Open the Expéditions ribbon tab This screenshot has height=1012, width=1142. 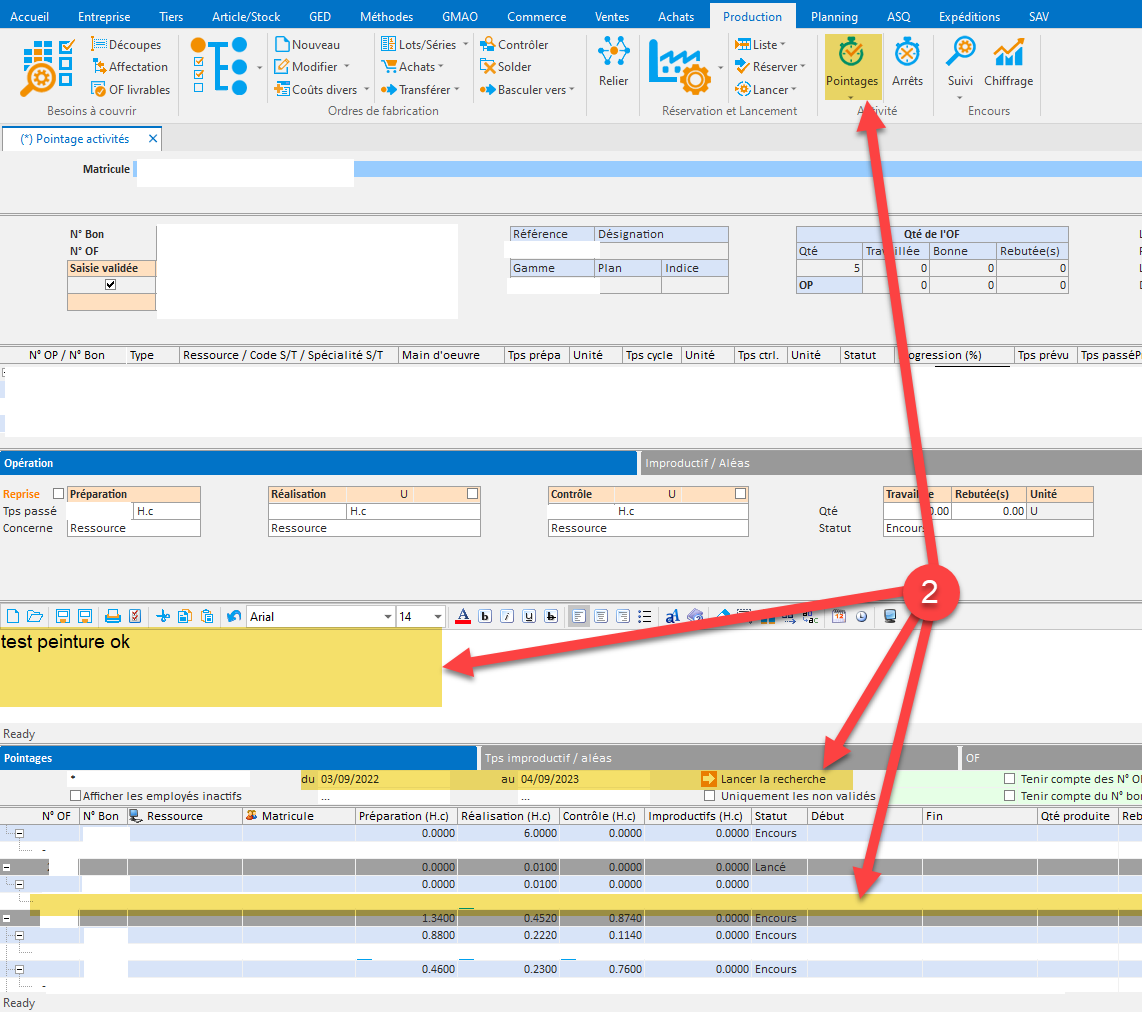[969, 17]
